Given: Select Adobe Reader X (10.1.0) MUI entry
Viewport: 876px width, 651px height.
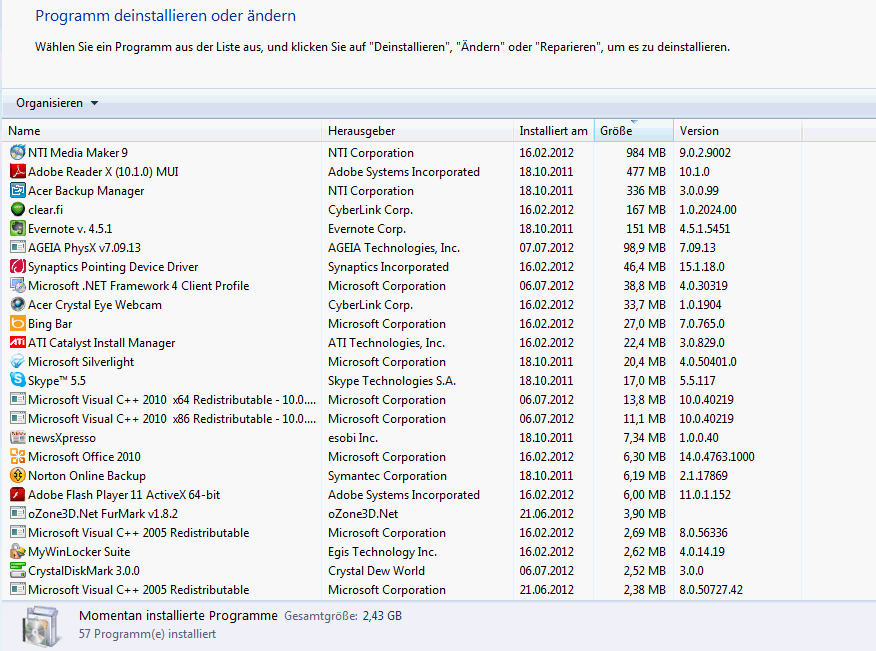Looking at the screenshot, I should tap(103, 172).
